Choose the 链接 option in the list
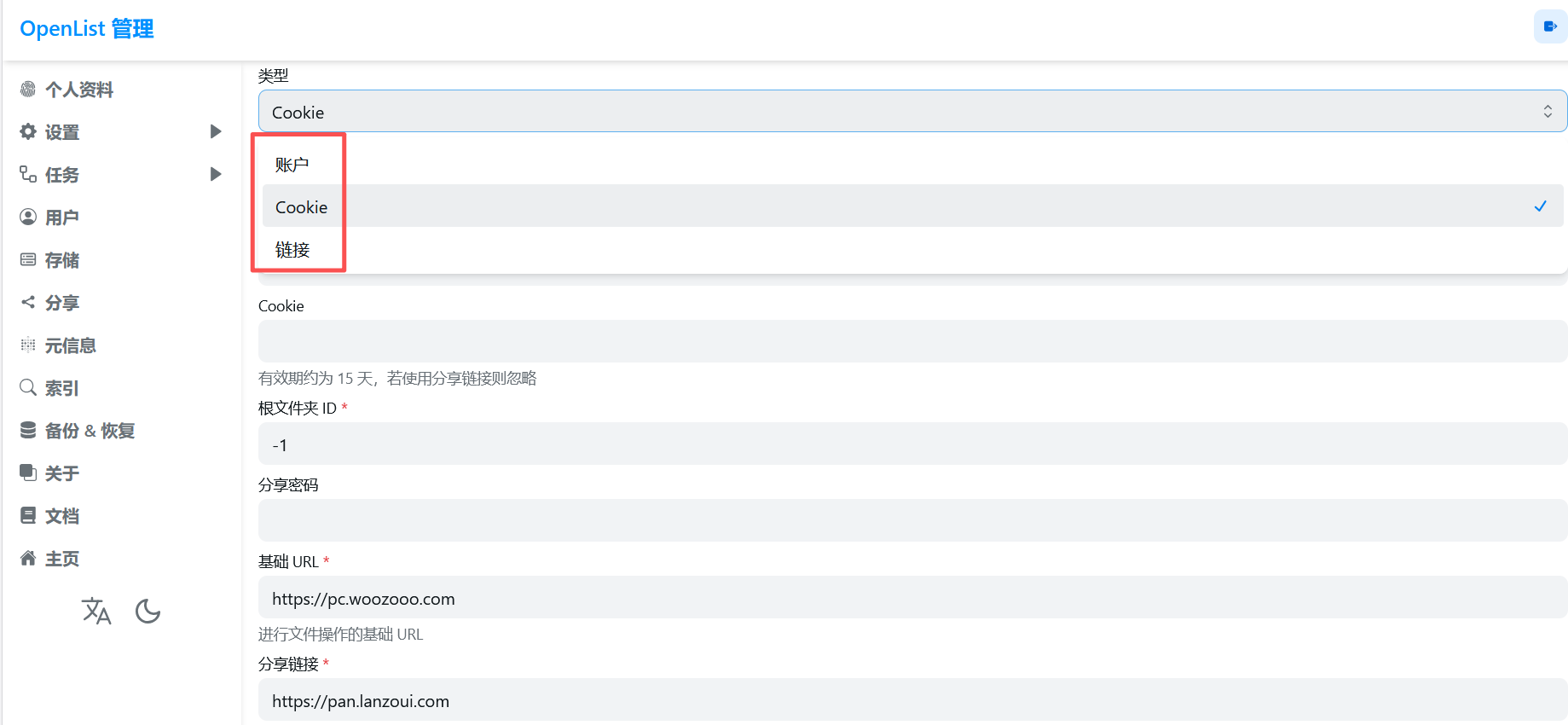This screenshot has height=725, width=1568. [x=292, y=250]
